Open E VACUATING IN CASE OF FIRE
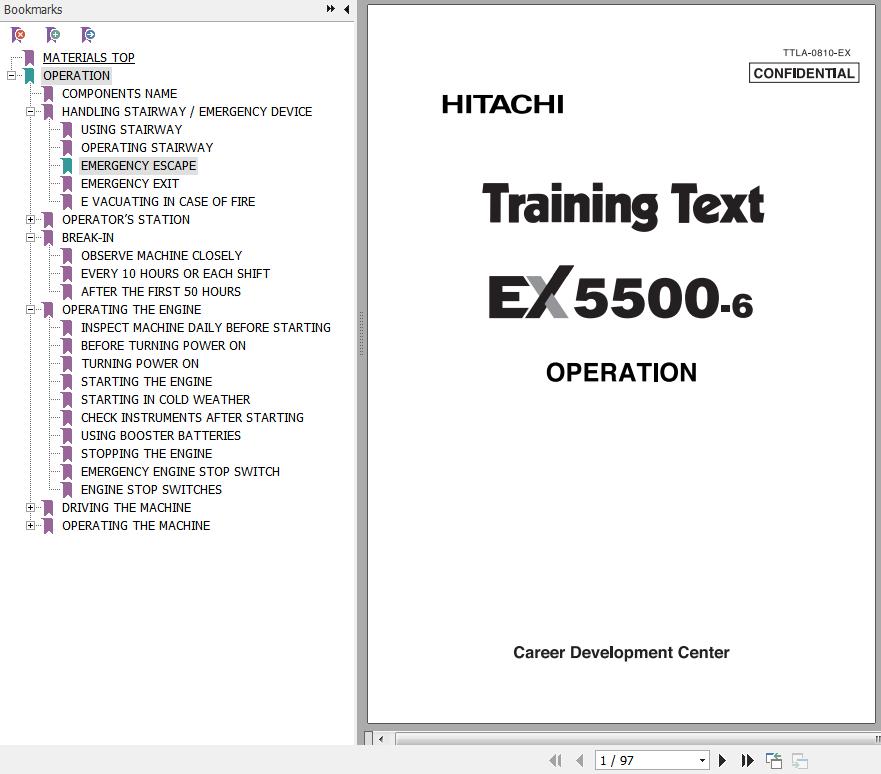This screenshot has width=881, height=774. point(168,202)
